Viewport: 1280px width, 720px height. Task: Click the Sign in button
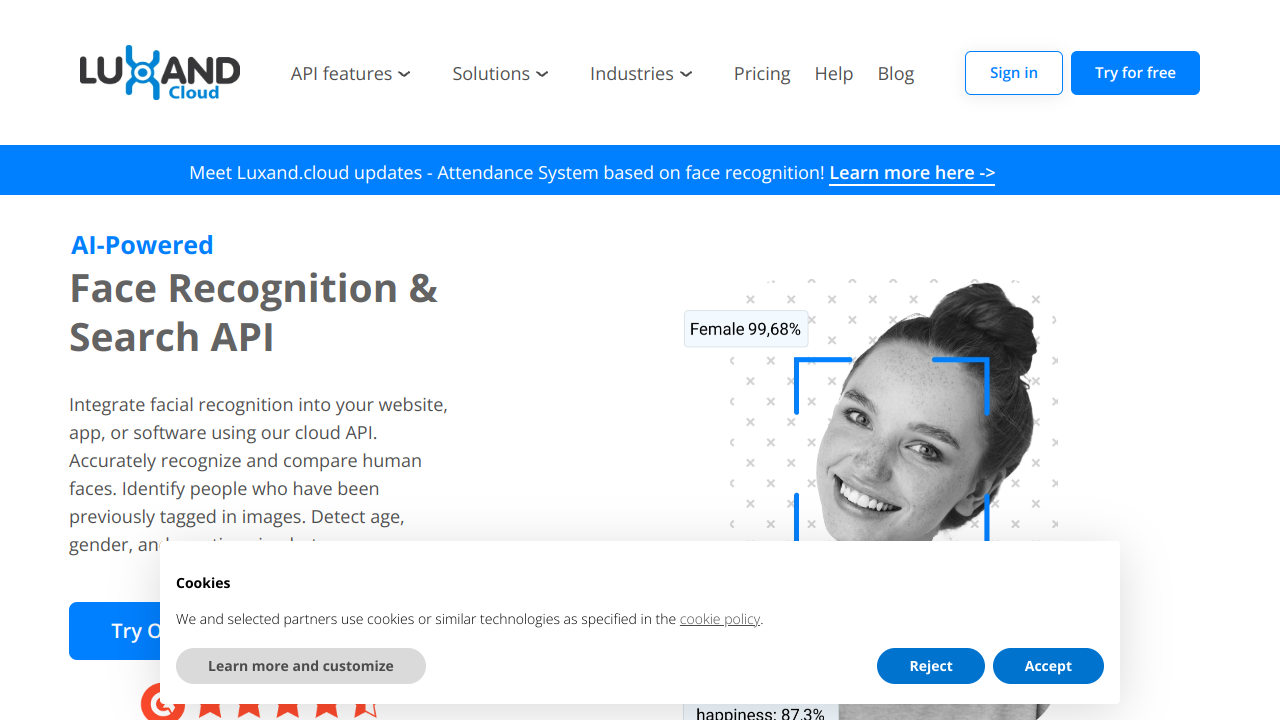tap(1014, 73)
